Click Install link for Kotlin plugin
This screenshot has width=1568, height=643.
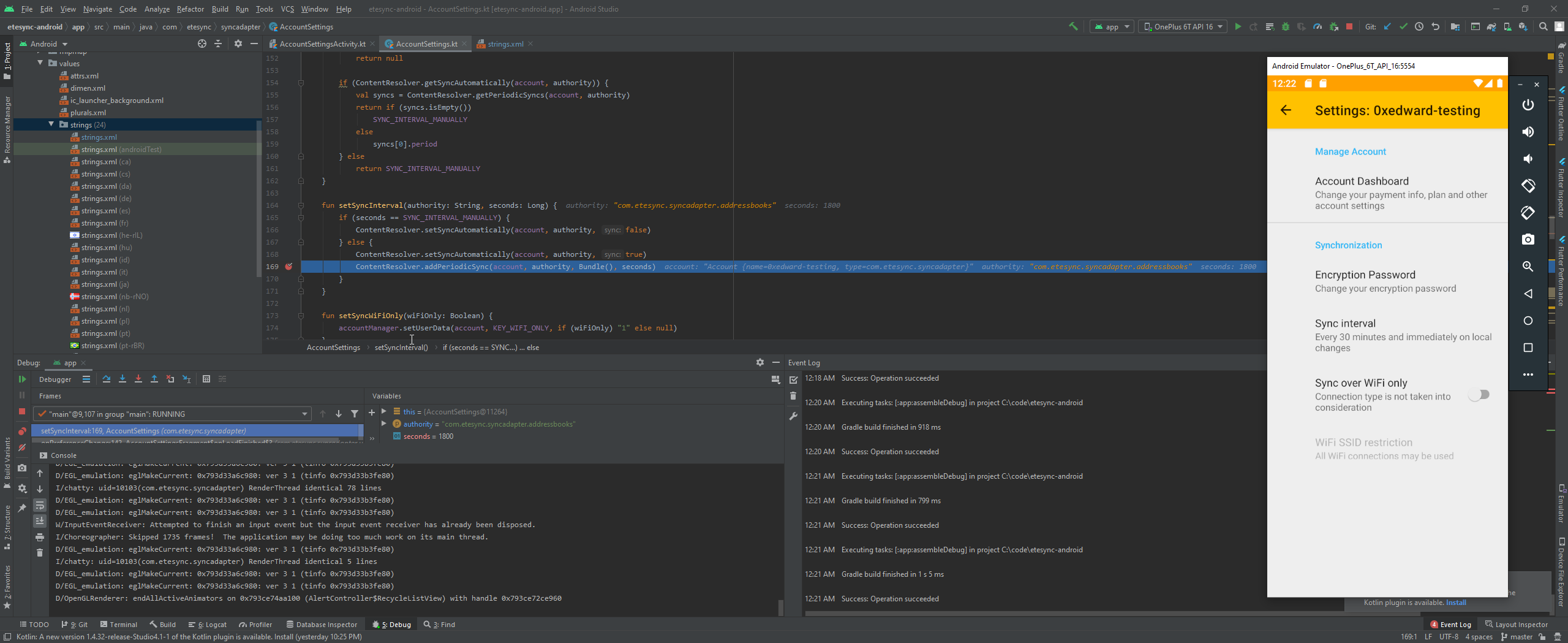tap(1456, 603)
